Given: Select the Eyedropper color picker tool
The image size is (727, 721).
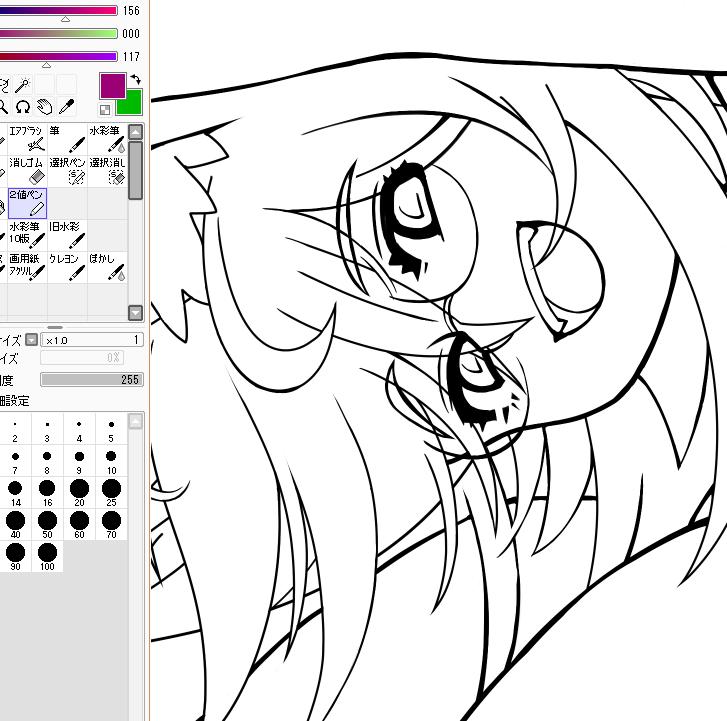Looking at the screenshot, I should (67, 107).
